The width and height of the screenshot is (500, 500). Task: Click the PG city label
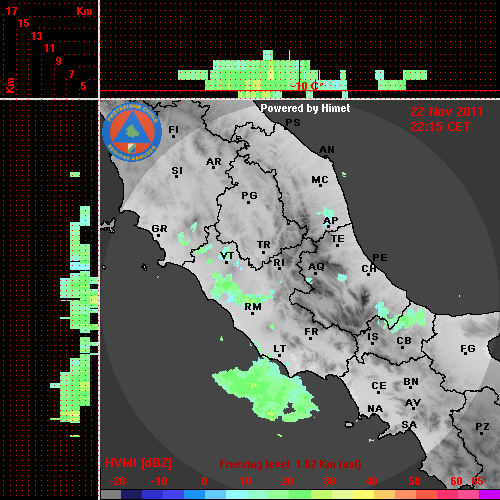point(249,195)
